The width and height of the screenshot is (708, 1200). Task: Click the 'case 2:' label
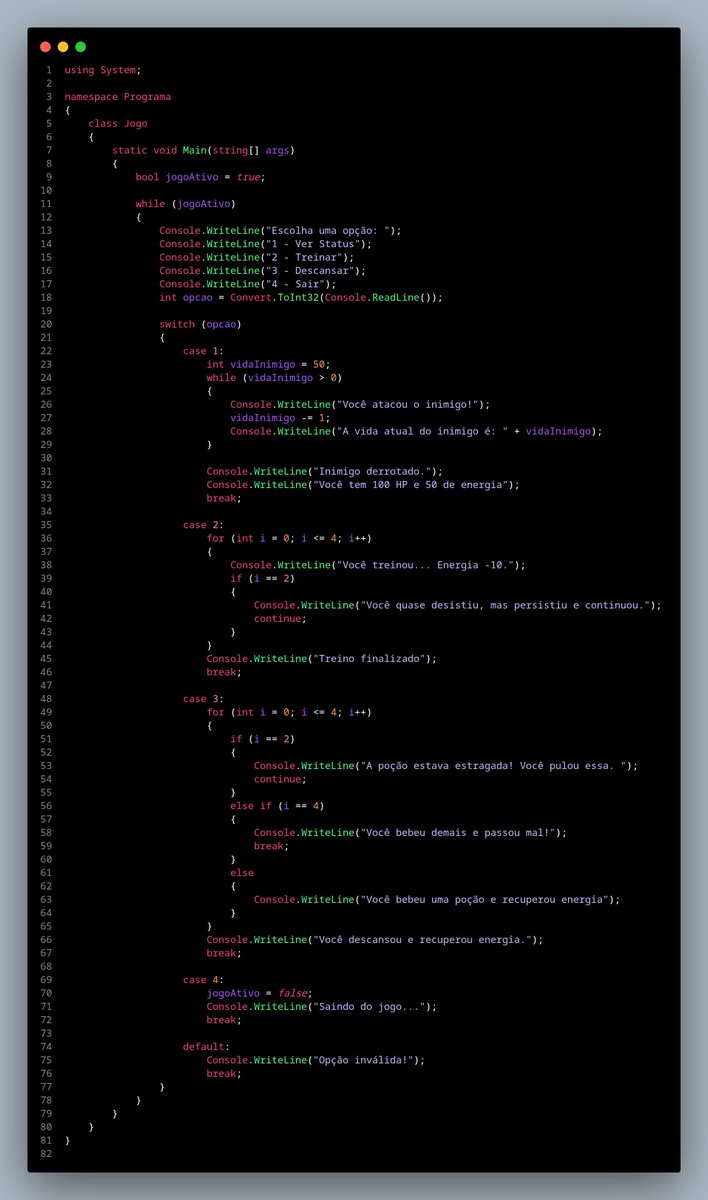point(203,524)
